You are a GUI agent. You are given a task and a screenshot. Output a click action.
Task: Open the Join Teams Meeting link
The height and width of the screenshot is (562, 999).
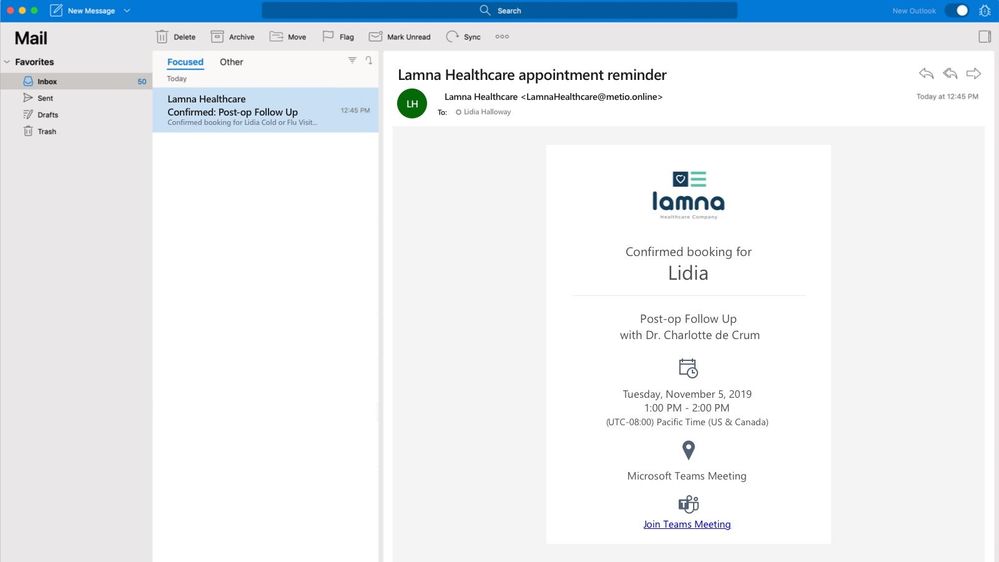(x=687, y=524)
